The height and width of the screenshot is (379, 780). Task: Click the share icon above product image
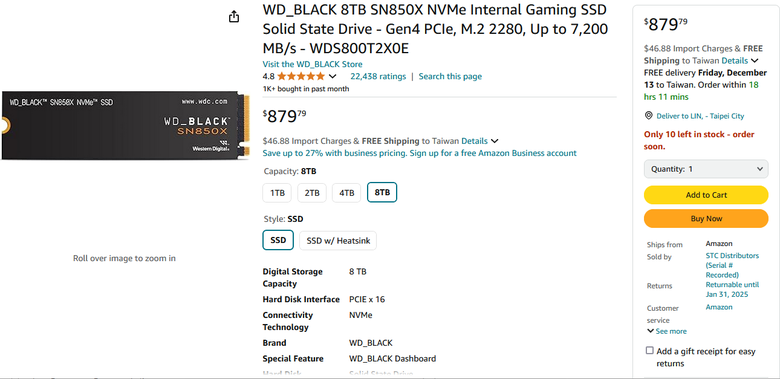point(234,17)
